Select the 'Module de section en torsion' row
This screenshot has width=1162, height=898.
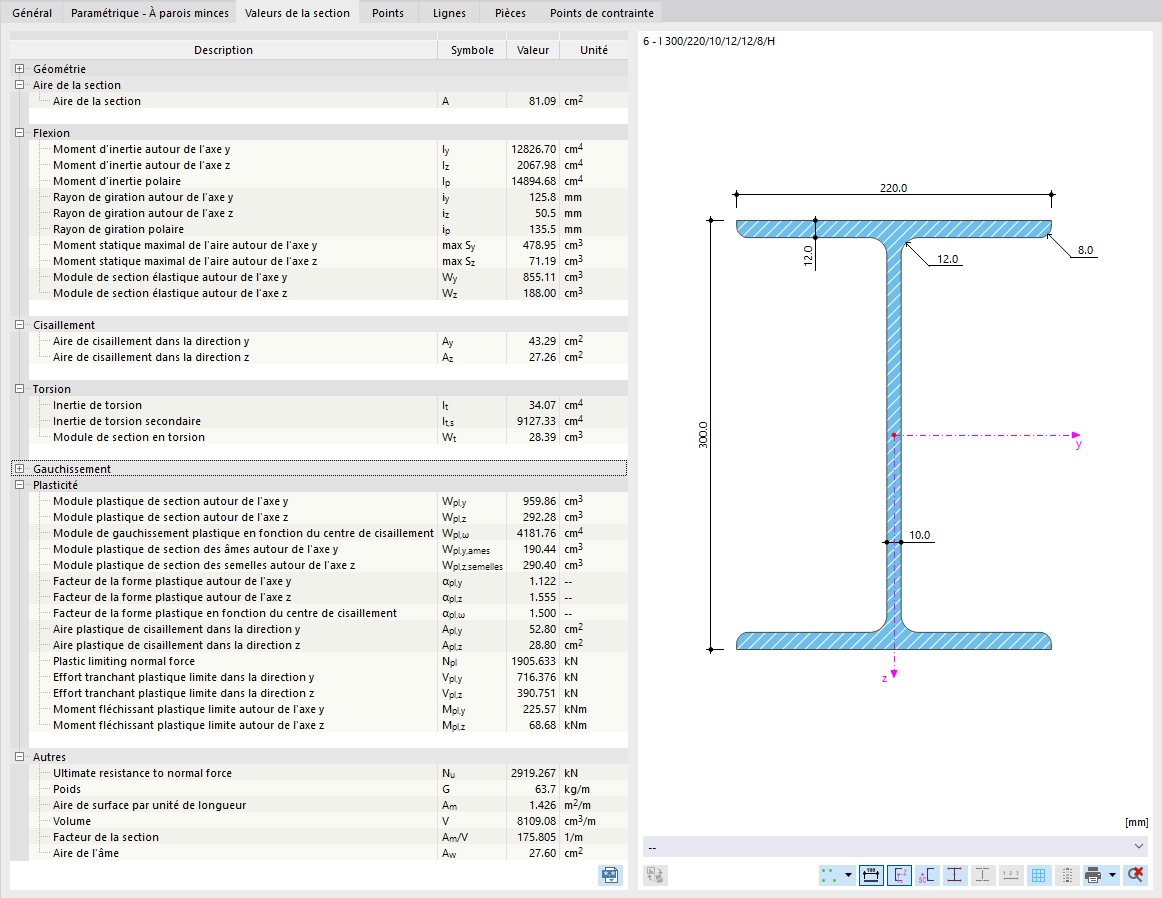point(328,437)
